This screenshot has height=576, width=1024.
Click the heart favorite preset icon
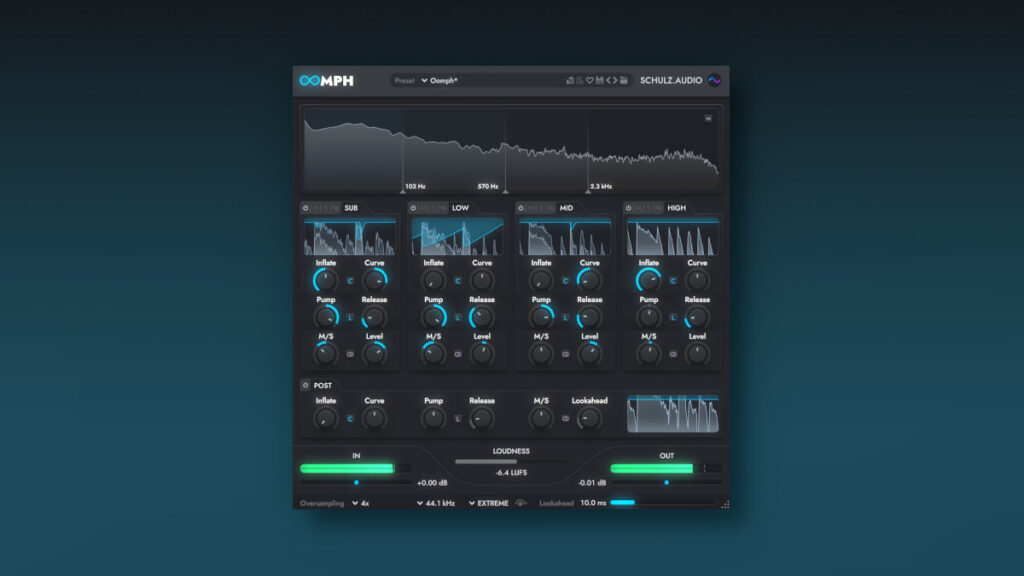pos(590,81)
